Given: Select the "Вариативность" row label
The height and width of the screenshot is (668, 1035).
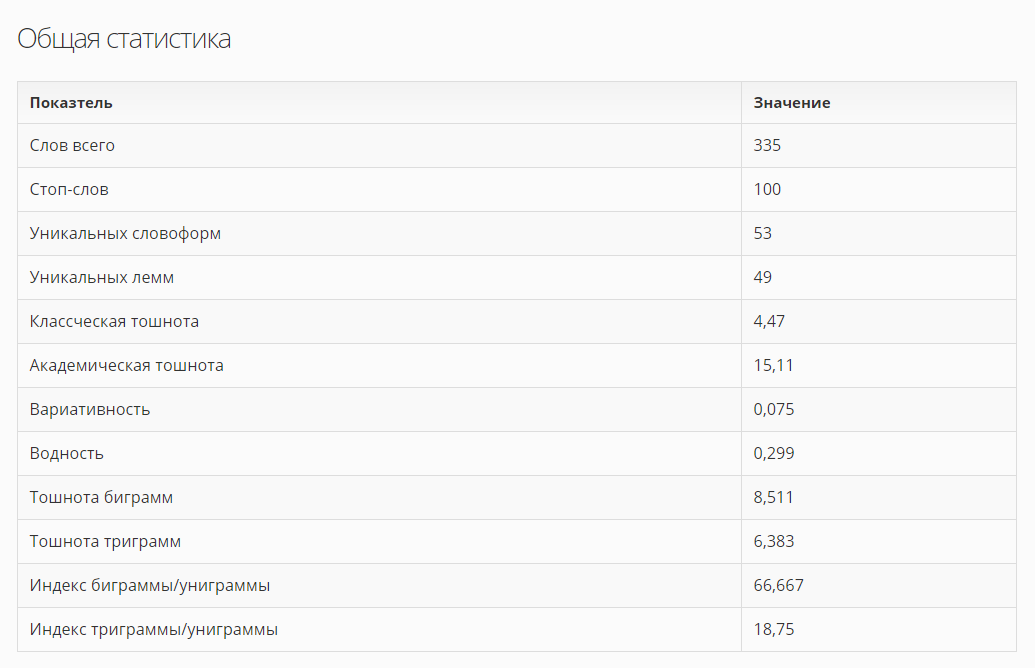Looking at the screenshot, I should tap(90, 410).
